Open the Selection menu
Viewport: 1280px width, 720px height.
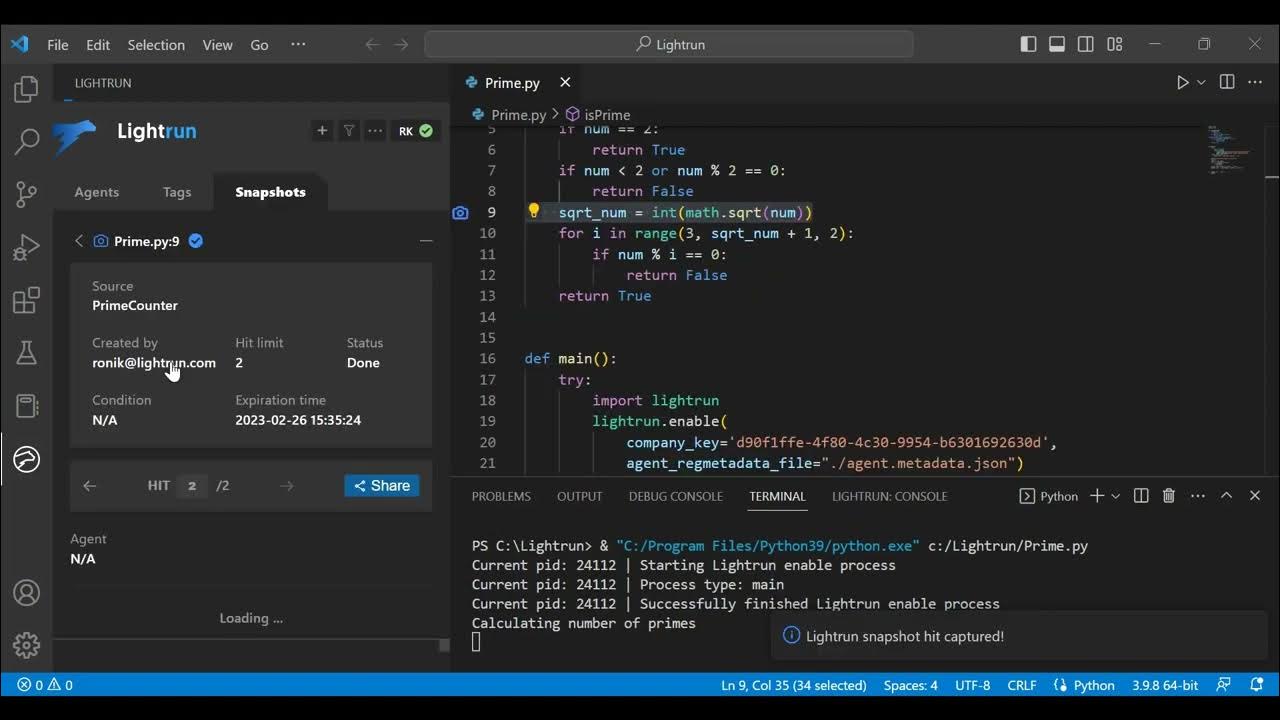pos(156,45)
